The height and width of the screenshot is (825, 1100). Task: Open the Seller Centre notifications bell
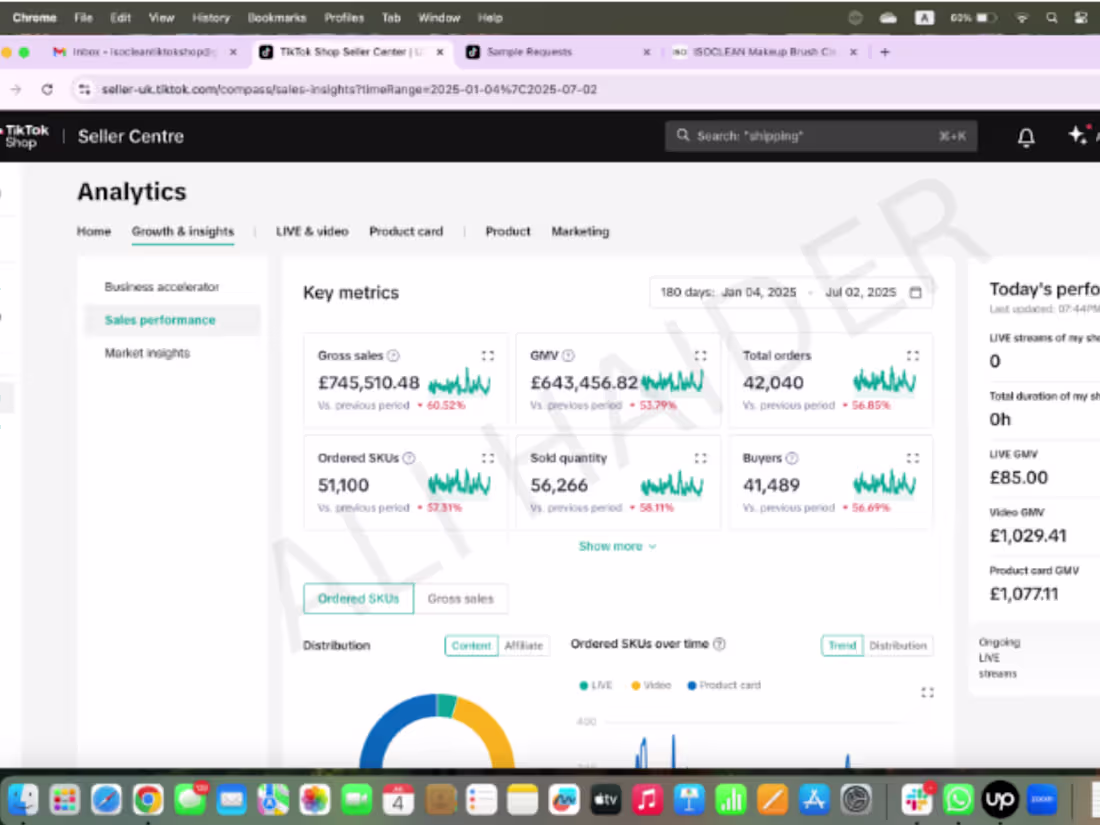1026,137
